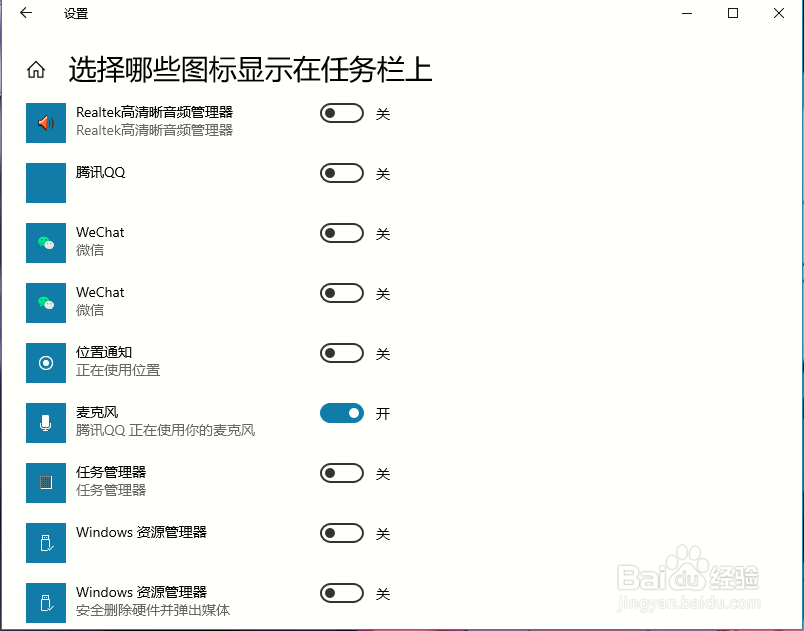The image size is (804, 631).
Task: Click the Realtek高清晰音频管理器 speaker icon
Action: click(45, 123)
